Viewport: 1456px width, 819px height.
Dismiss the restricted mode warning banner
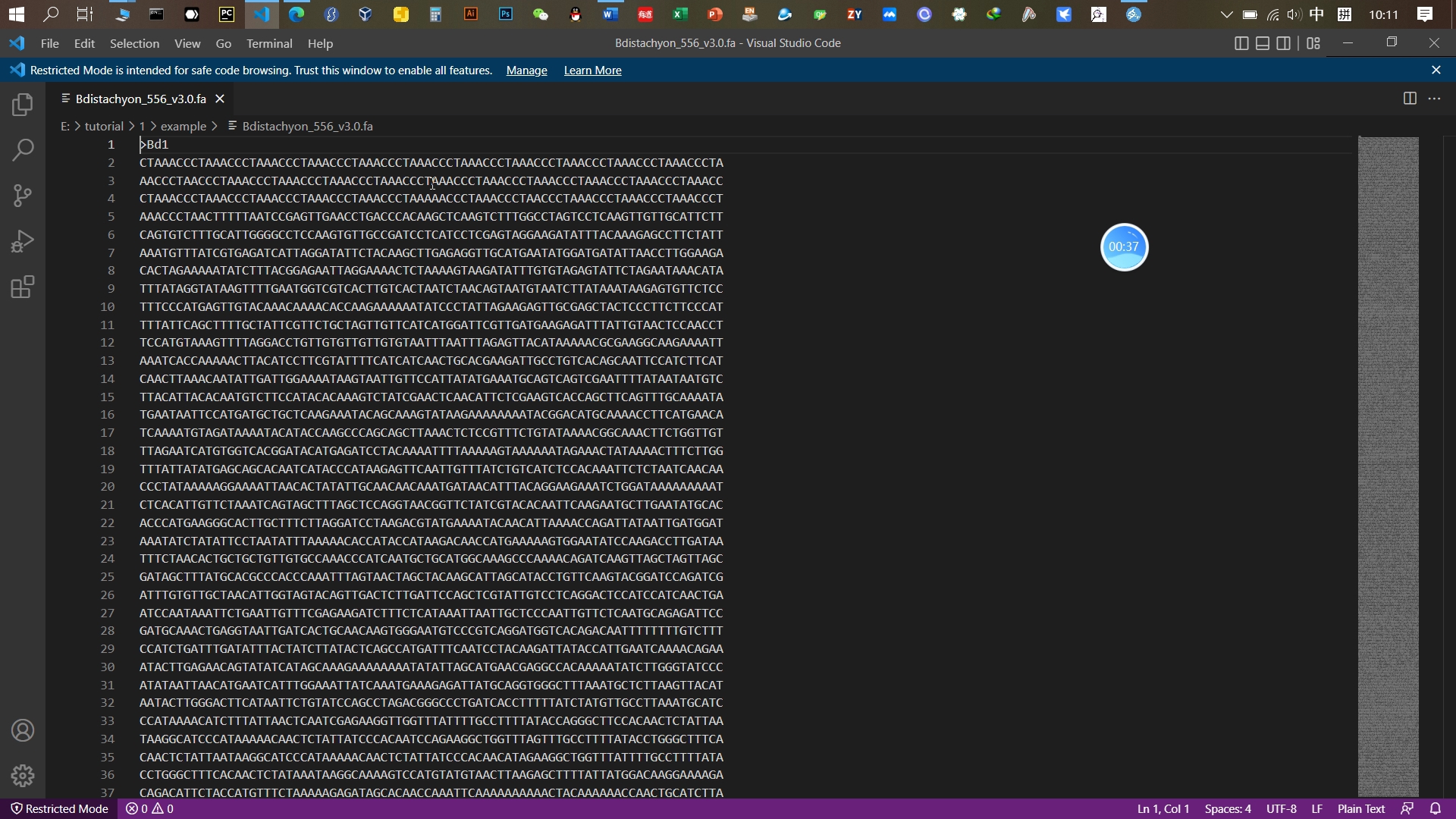1436,69
